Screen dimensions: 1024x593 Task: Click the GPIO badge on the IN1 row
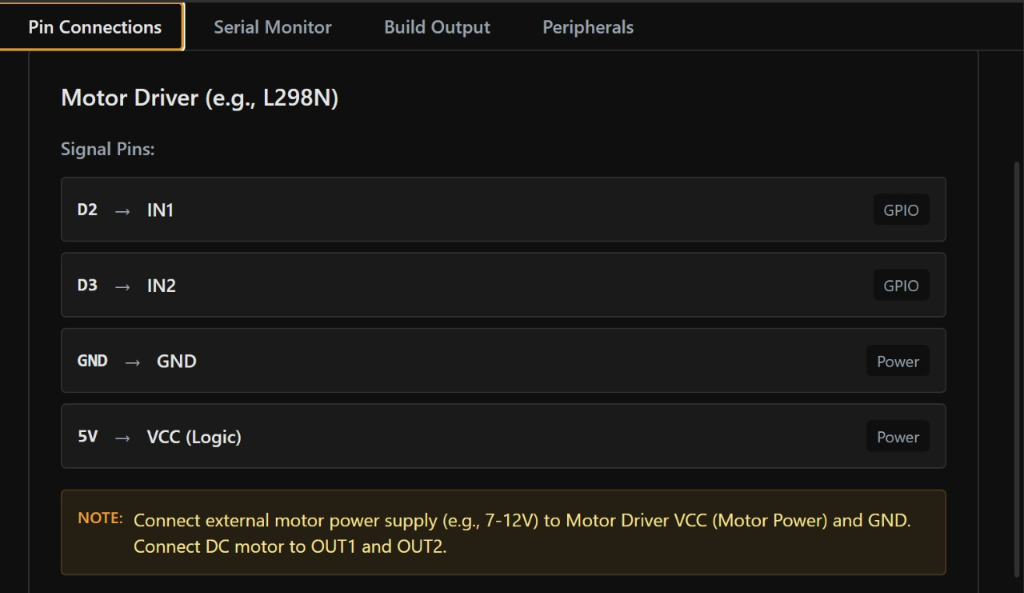[900, 210]
